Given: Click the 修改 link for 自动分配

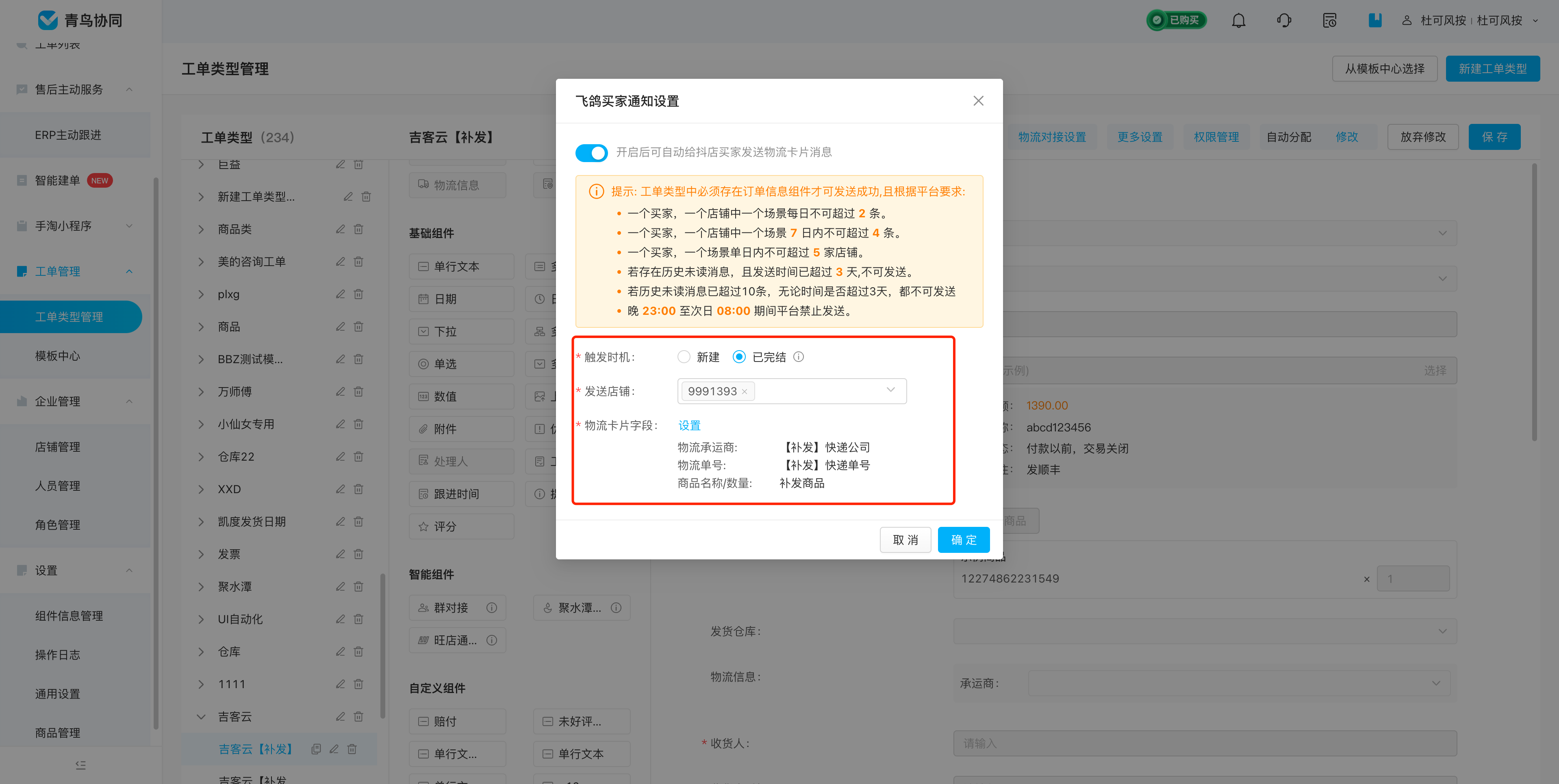Looking at the screenshot, I should (1346, 137).
